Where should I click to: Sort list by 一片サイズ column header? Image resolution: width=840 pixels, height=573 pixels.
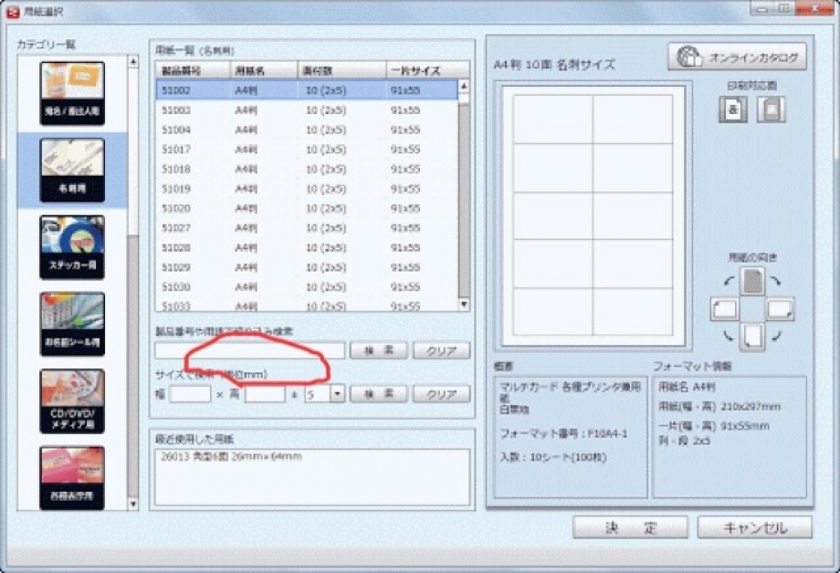pos(426,70)
